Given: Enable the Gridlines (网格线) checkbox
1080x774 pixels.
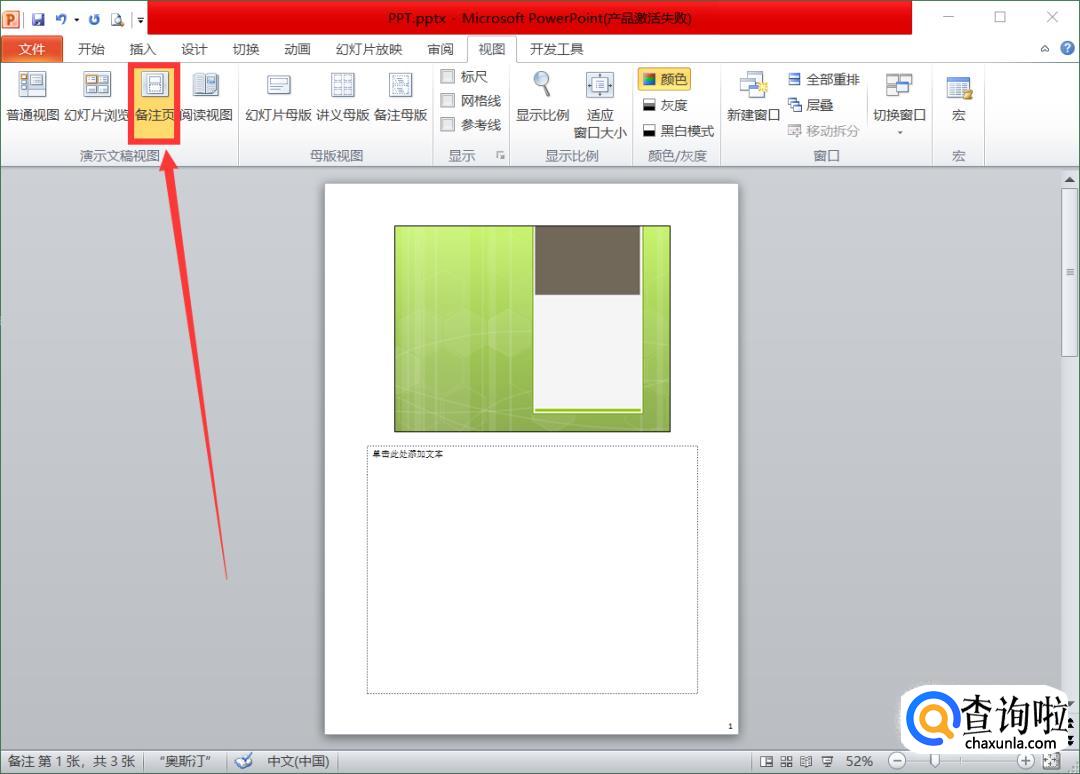Looking at the screenshot, I should tap(448, 101).
